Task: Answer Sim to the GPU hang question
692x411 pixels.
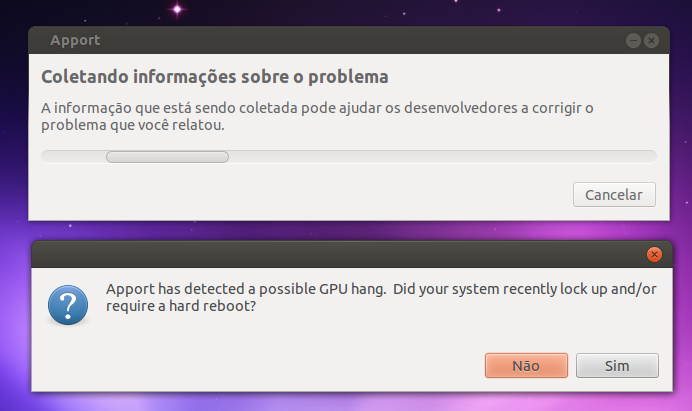Action: point(617,366)
